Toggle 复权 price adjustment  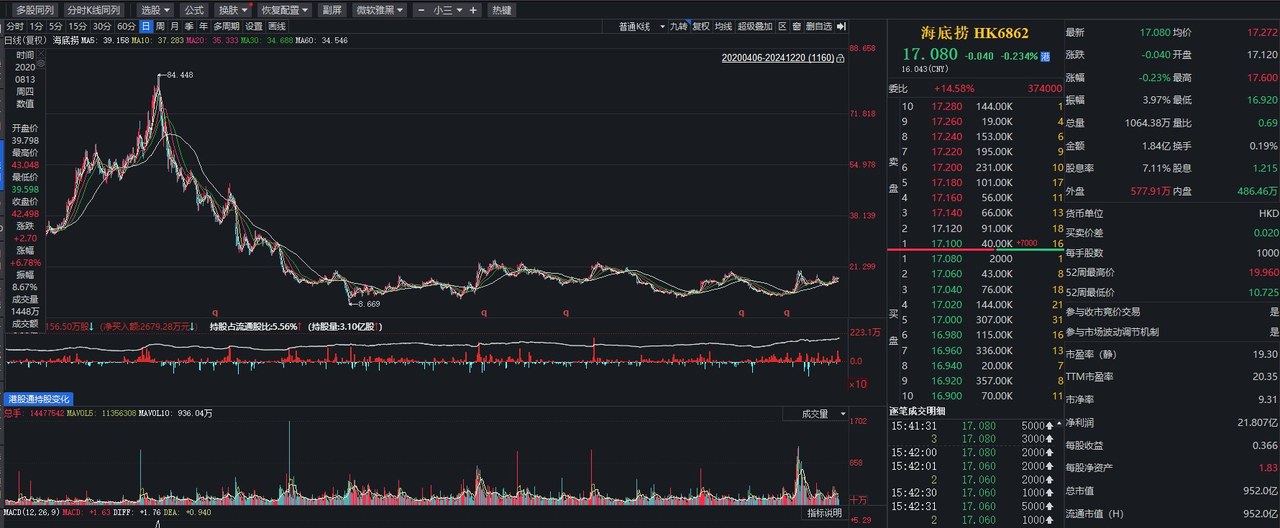701,26
